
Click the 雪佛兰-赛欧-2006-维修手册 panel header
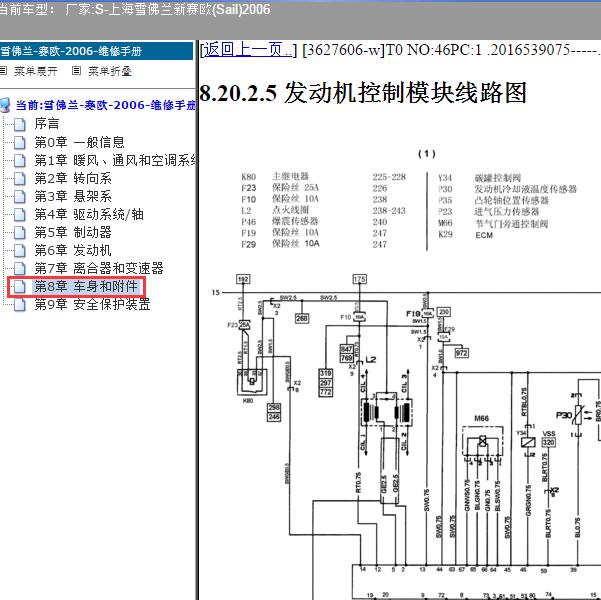[x=96, y=51]
